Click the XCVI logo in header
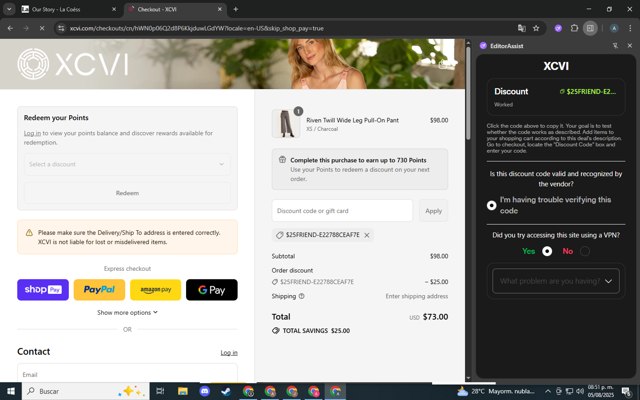The width and height of the screenshot is (640, 400). 72,64
